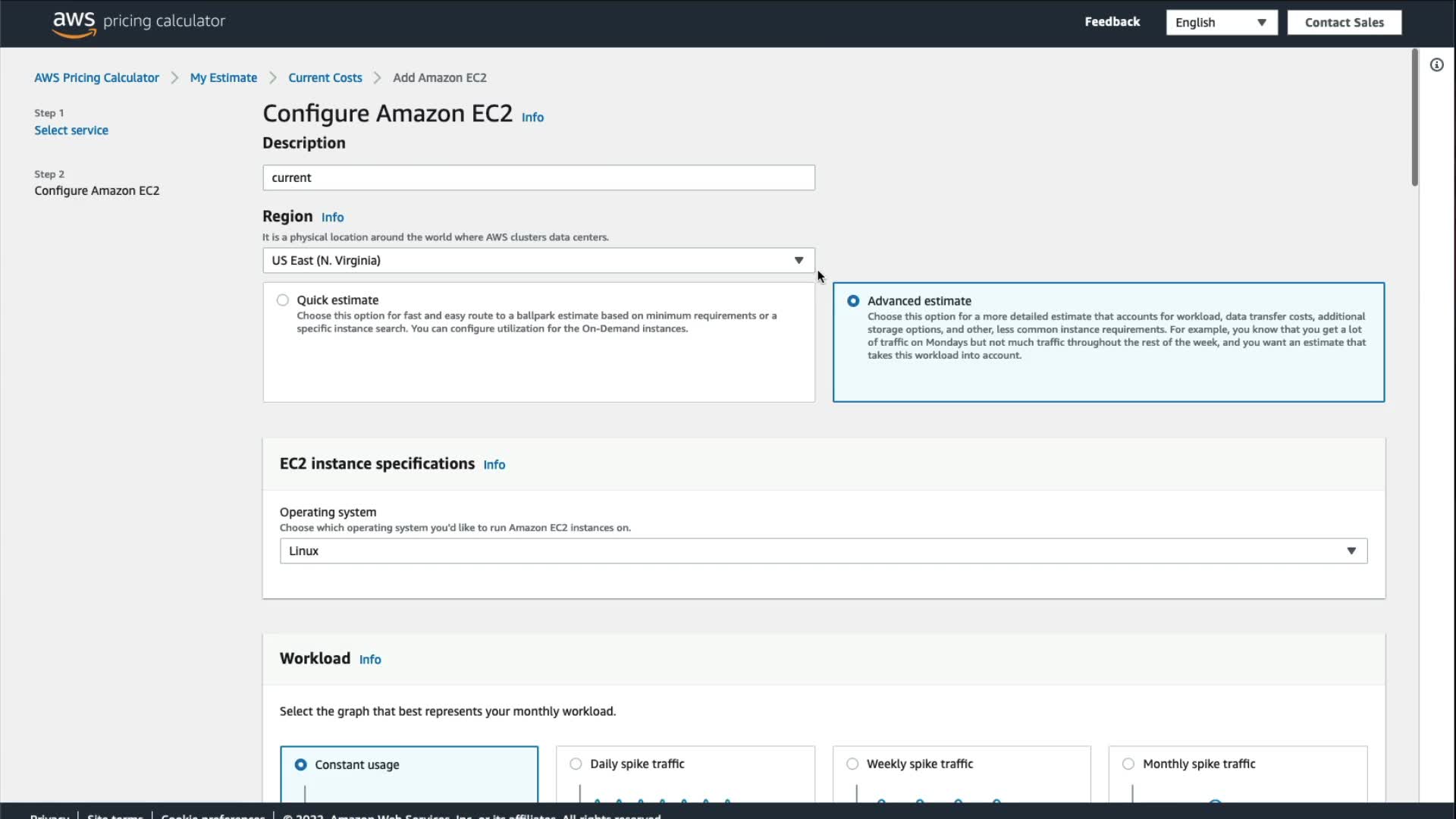Open the Operating system Linux dropdown
Image resolution: width=1456 pixels, height=819 pixels.
(x=823, y=551)
